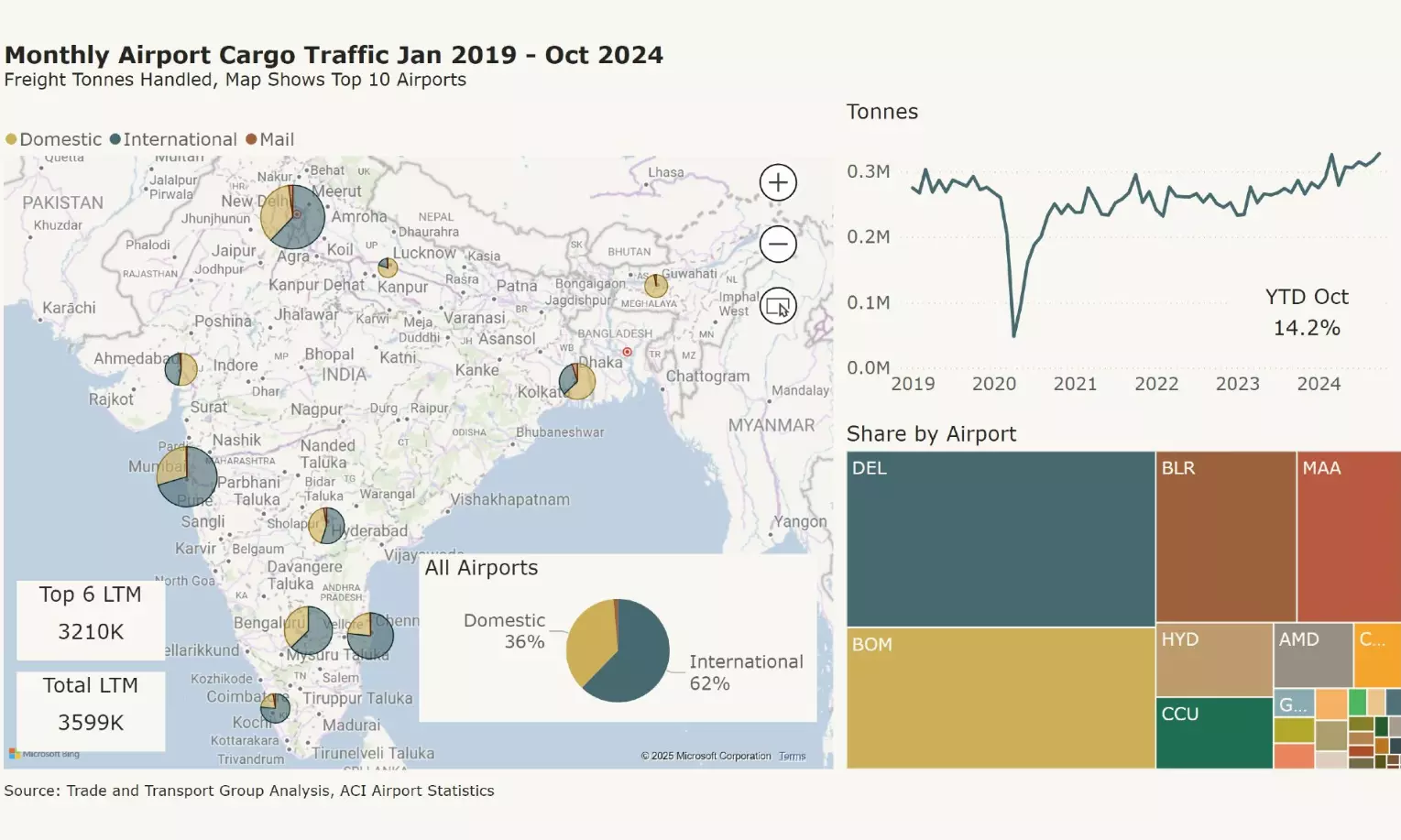Select the DEL block in the treemap
Screen dimensions: 1401x840
coord(1001,539)
